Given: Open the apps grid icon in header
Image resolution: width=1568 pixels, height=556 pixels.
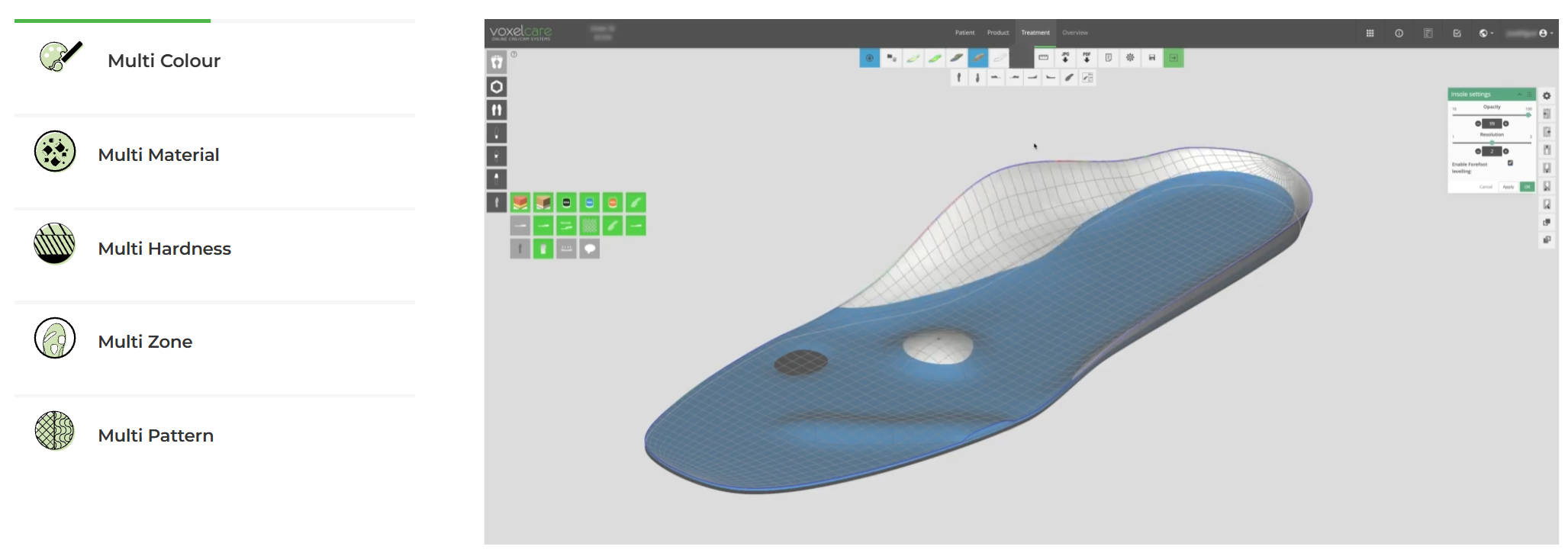Looking at the screenshot, I should (x=1370, y=34).
